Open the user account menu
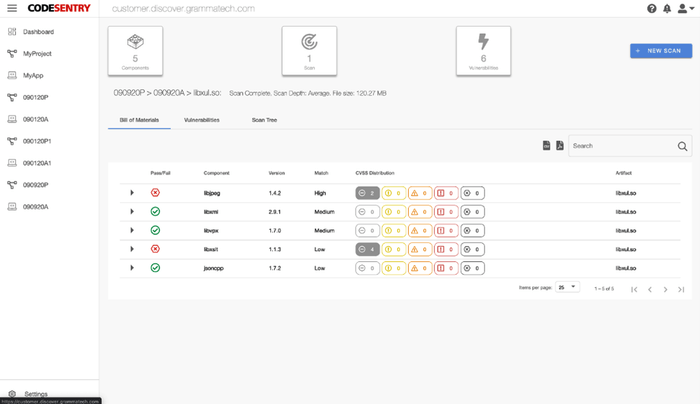This screenshot has width=700, height=404. tap(684, 9)
